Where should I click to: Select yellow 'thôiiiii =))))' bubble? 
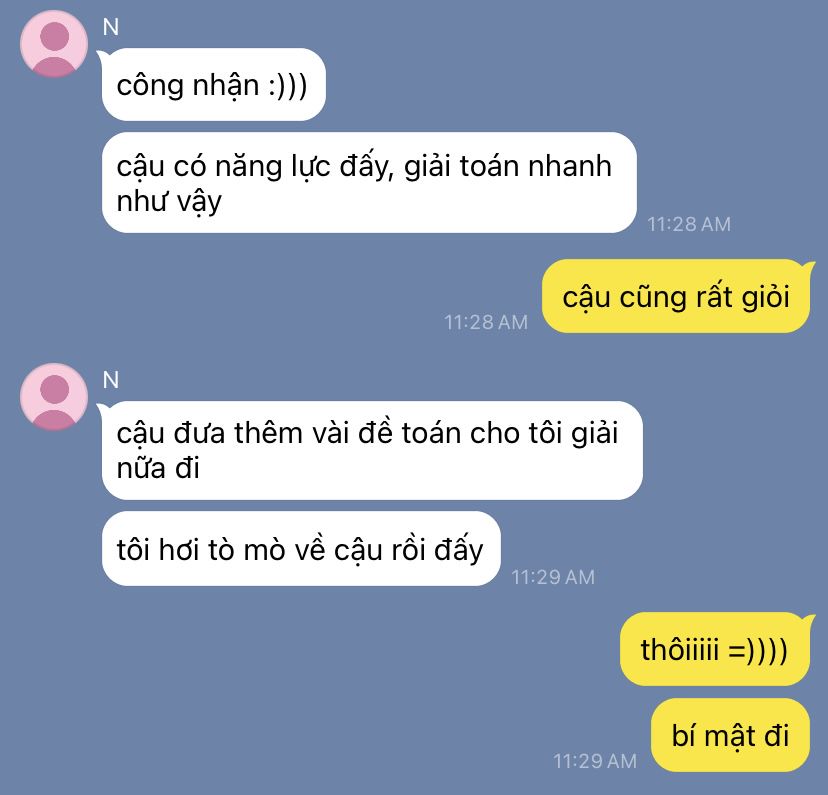[714, 649]
